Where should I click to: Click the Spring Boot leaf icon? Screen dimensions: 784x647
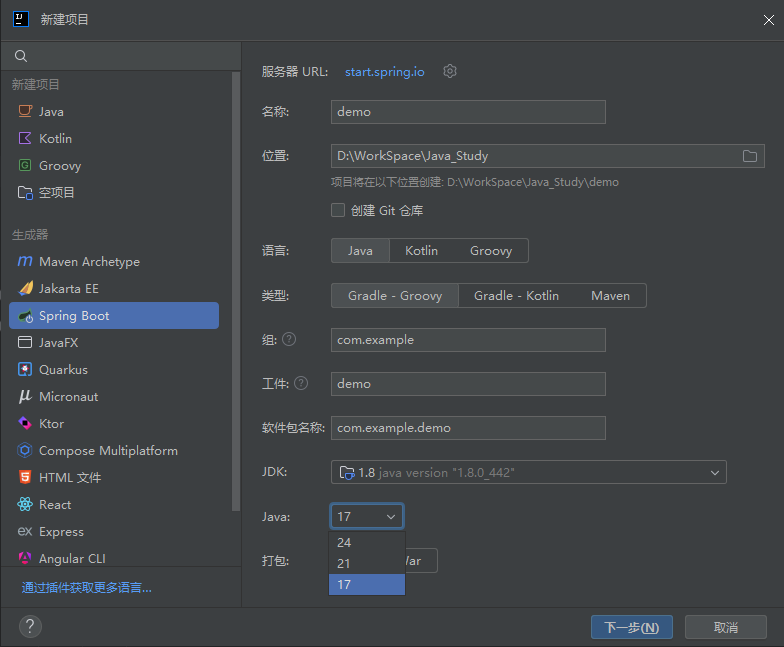point(25,316)
